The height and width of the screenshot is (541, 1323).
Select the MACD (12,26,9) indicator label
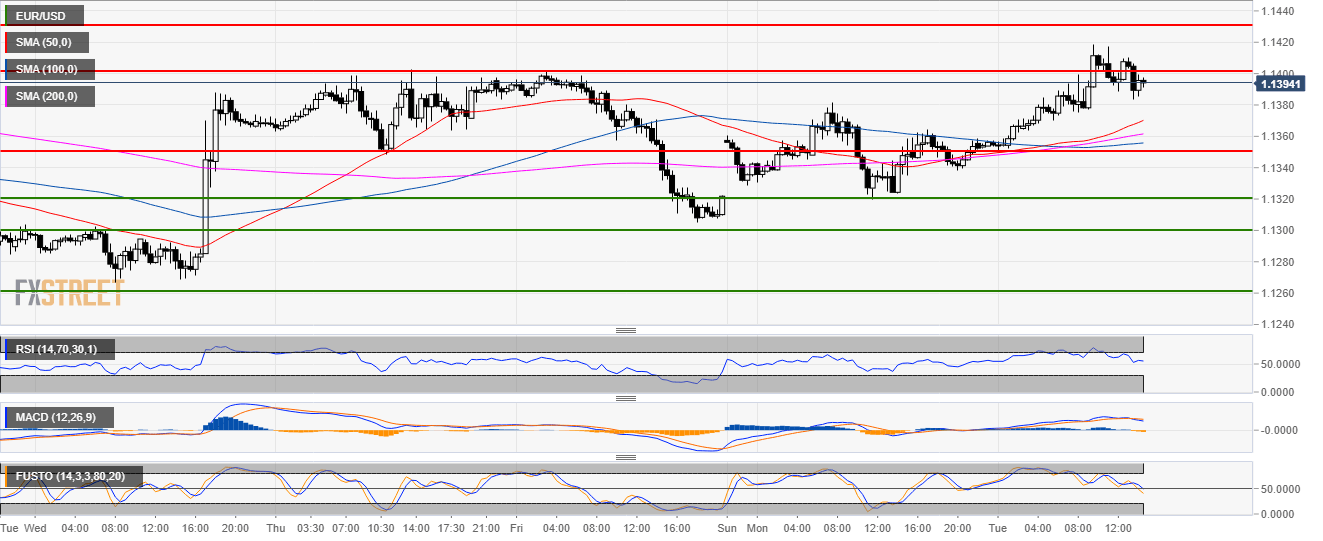(x=62, y=416)
